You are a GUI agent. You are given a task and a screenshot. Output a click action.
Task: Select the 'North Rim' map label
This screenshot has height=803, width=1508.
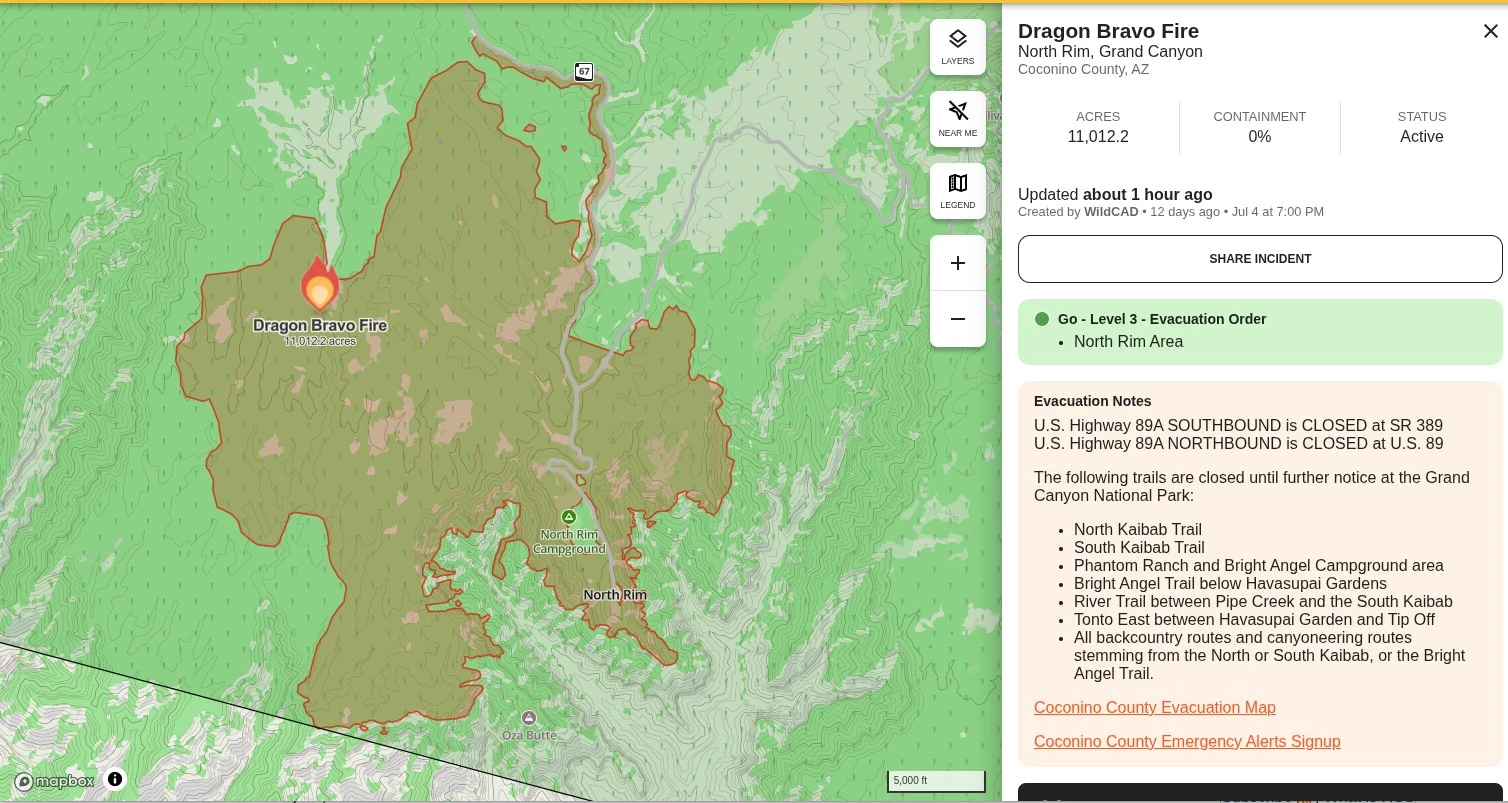[615, 595]
